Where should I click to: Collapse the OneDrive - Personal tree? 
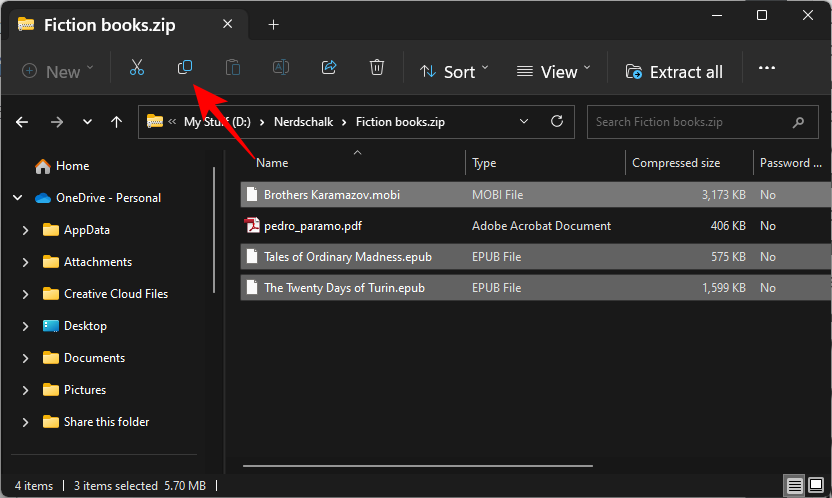pyautogui.click(x=17, y=198)
